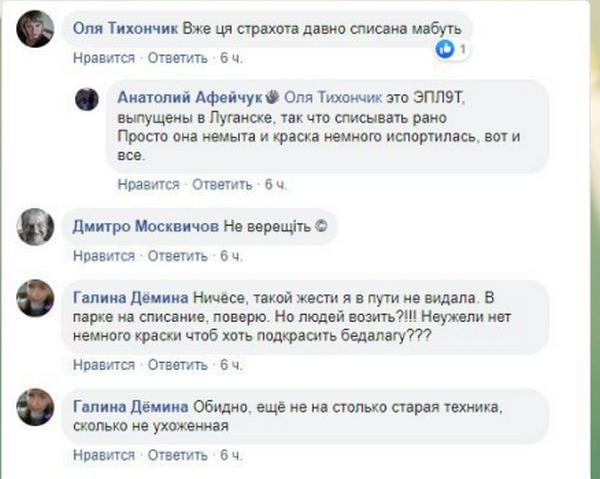Click mentioned Оля Тихончик in Анатолий's reply
The image size is (600, 479).
tap(335, 99)
